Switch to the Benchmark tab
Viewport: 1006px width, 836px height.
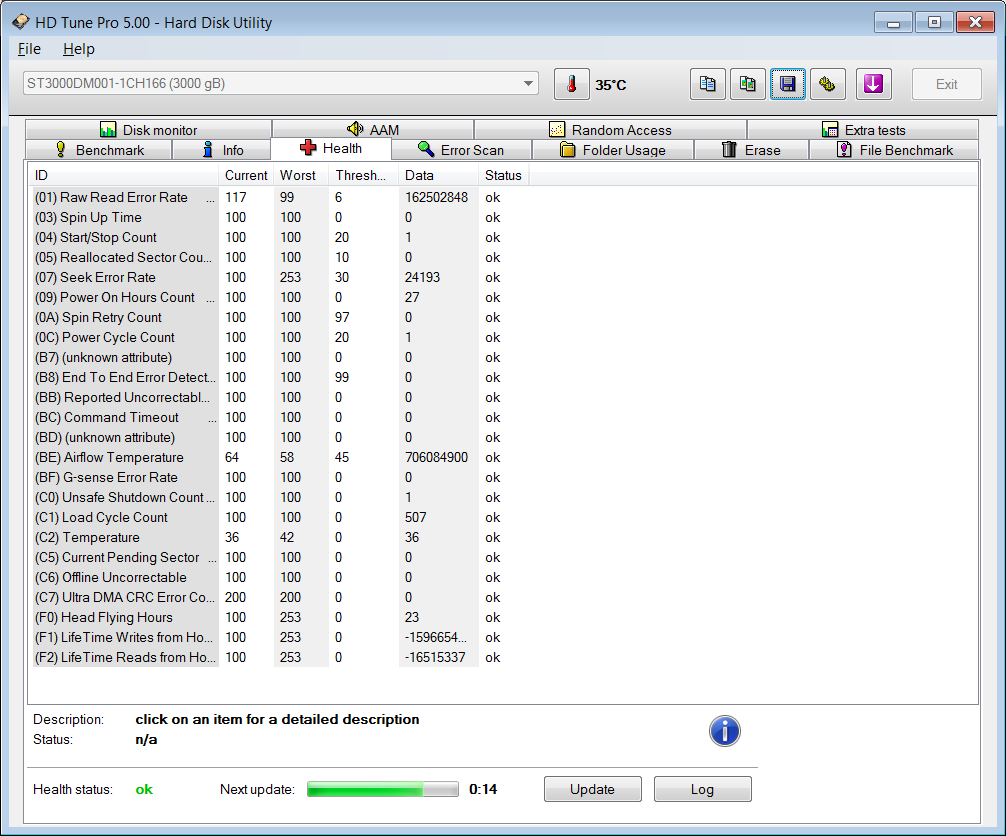[99, 149]
